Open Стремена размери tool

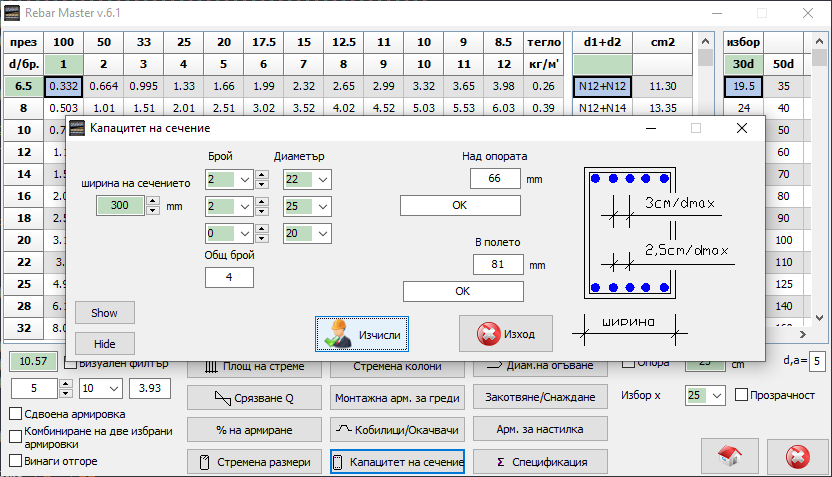click(254, 462)
